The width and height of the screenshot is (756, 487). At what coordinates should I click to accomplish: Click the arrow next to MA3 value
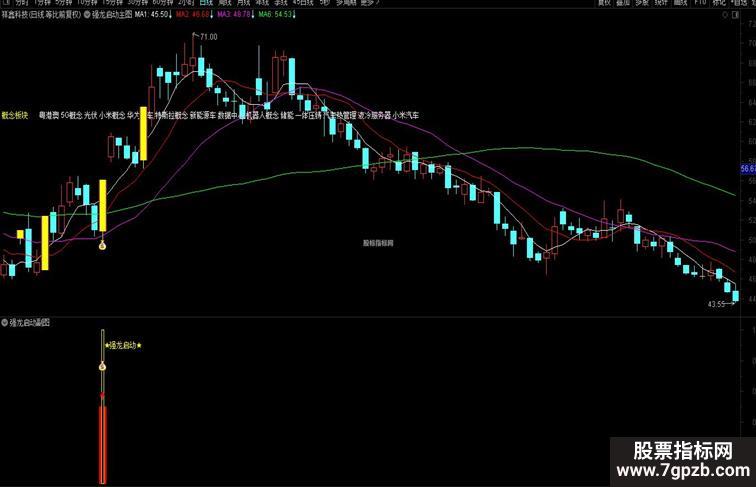(253, 14)
